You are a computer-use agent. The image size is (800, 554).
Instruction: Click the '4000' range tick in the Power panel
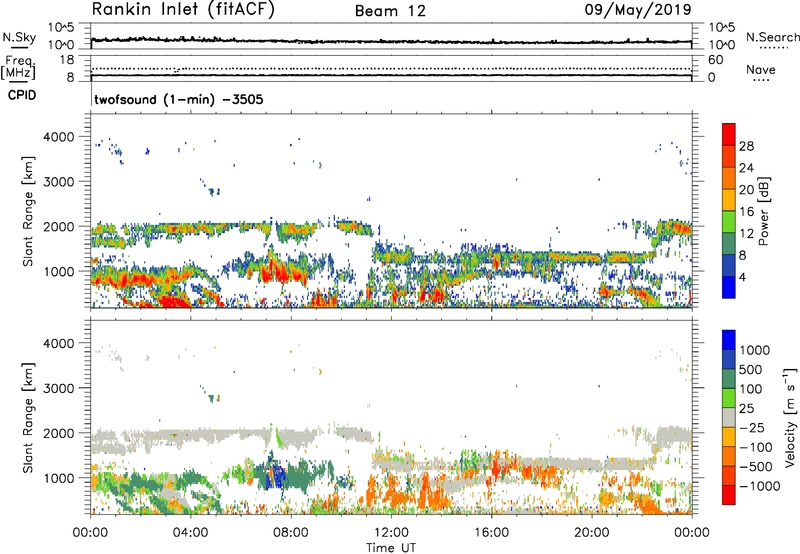pos(59,137)
